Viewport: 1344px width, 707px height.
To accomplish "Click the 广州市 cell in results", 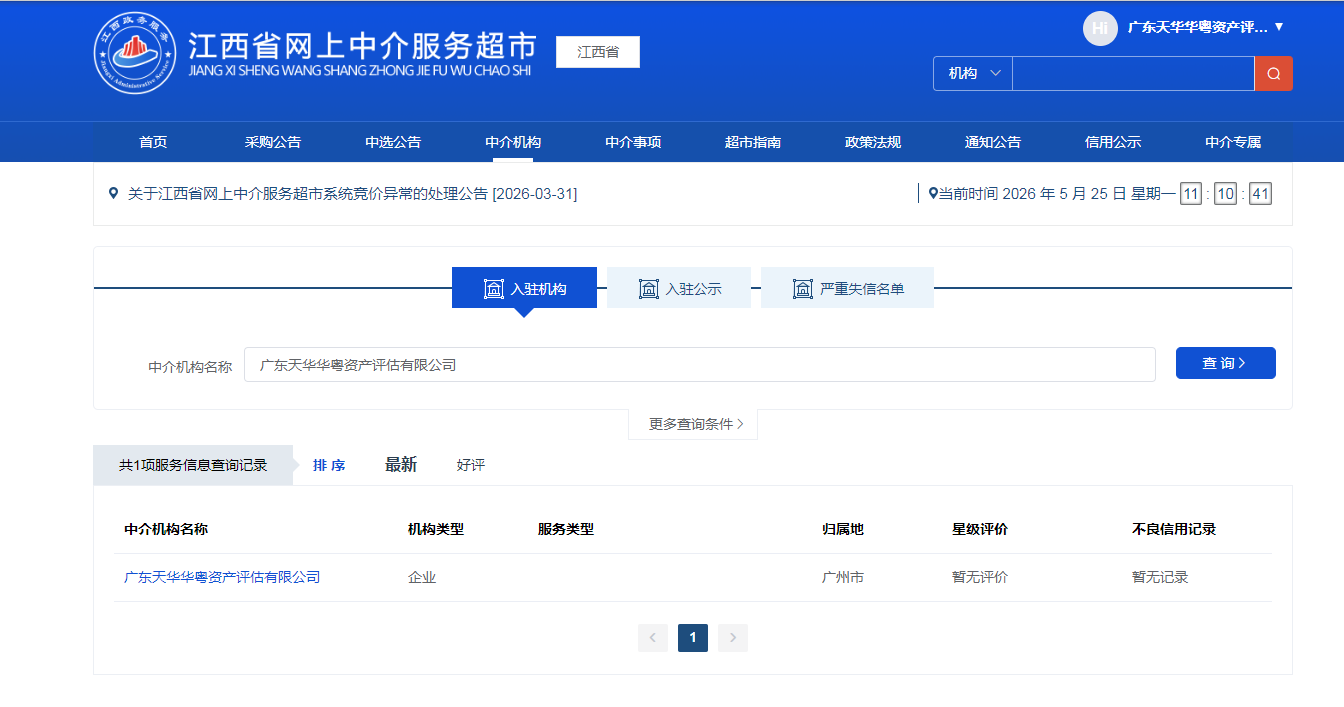I will [843, 577].
